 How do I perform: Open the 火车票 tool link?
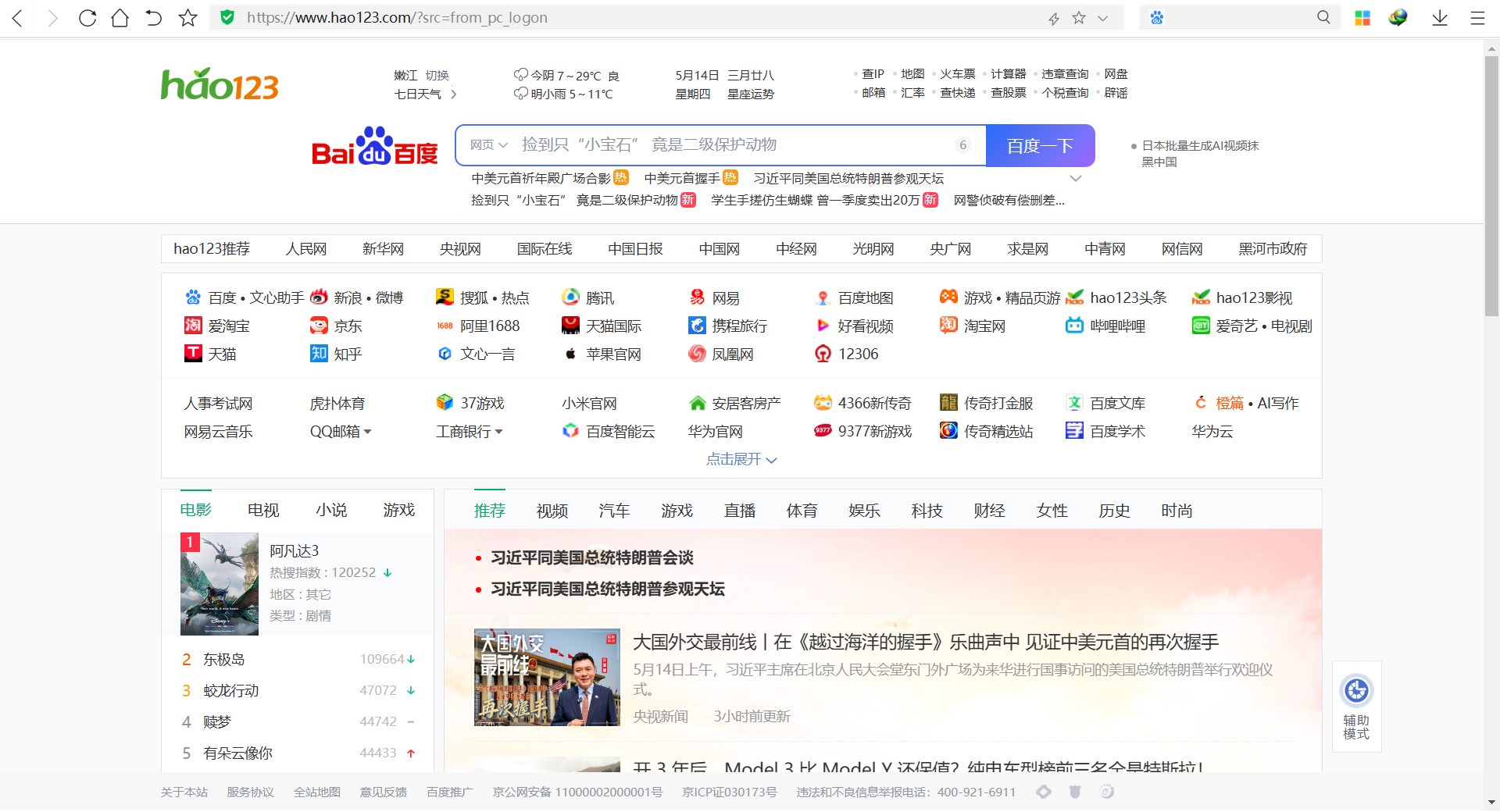click(x=958, y=74)
